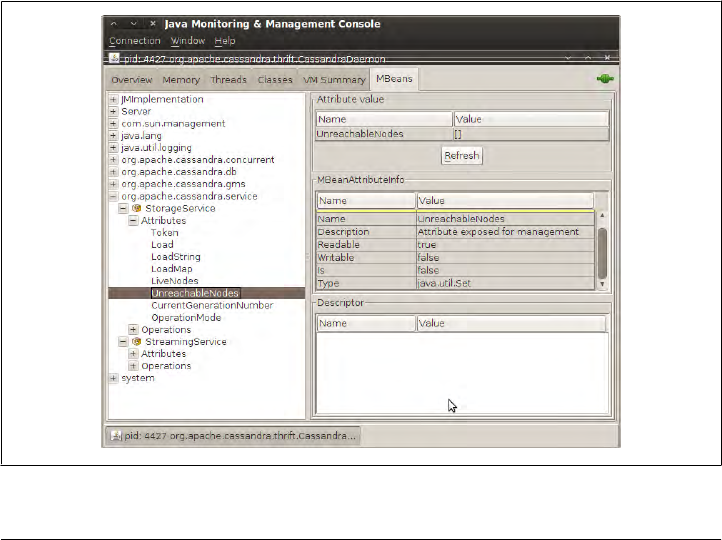Open the Window menu
Screen dimensions: 722x540
[x=188, y=41]
